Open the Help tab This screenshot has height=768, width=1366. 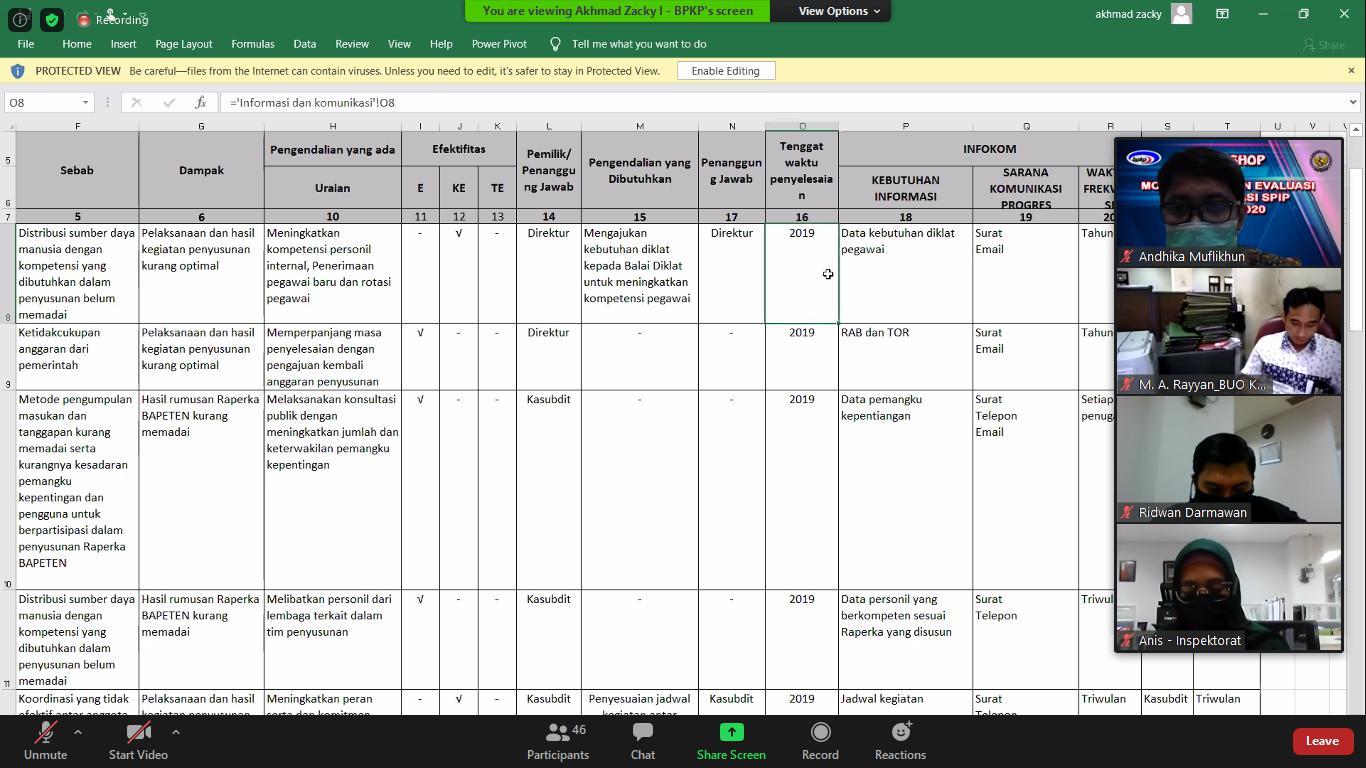[x=441, y=44]
